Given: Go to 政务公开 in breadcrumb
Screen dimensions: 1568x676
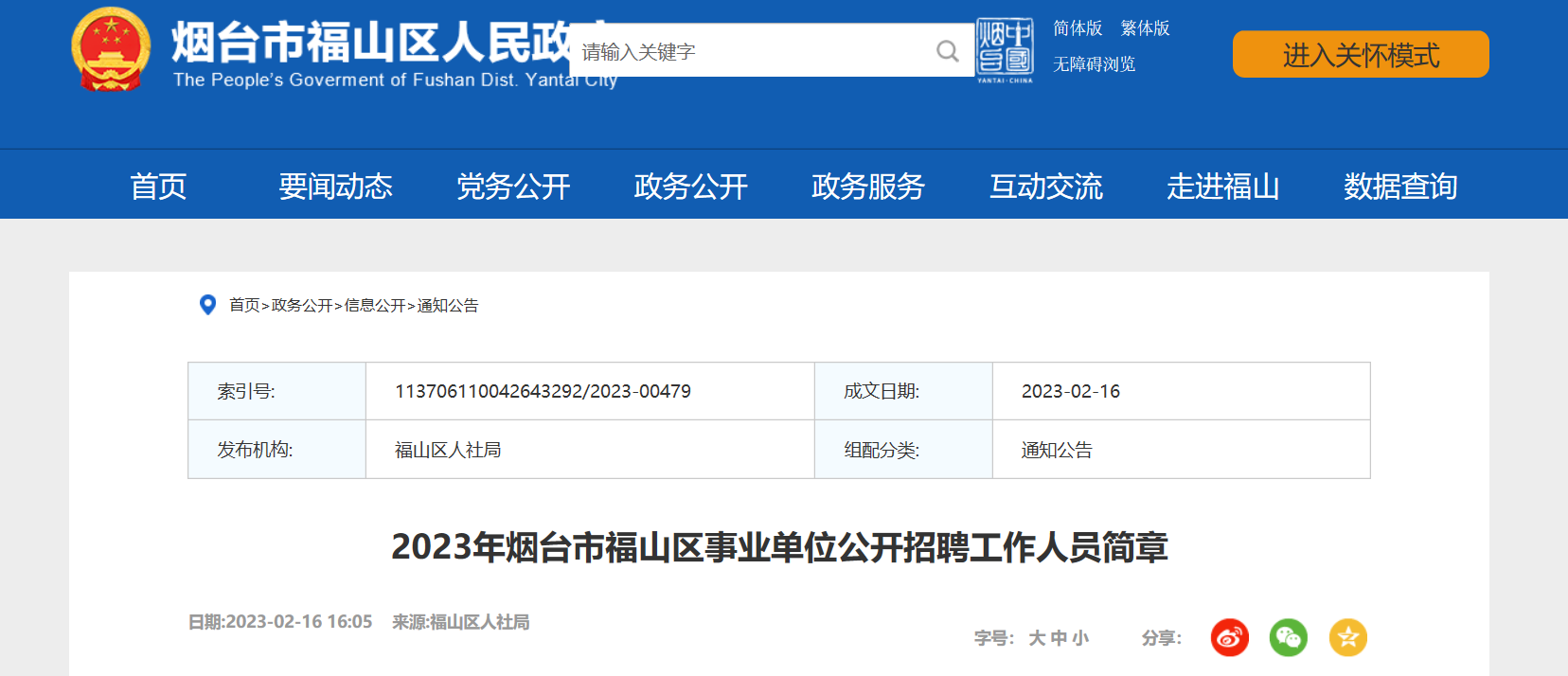Looking at the screenshot, I should (302, 305).
